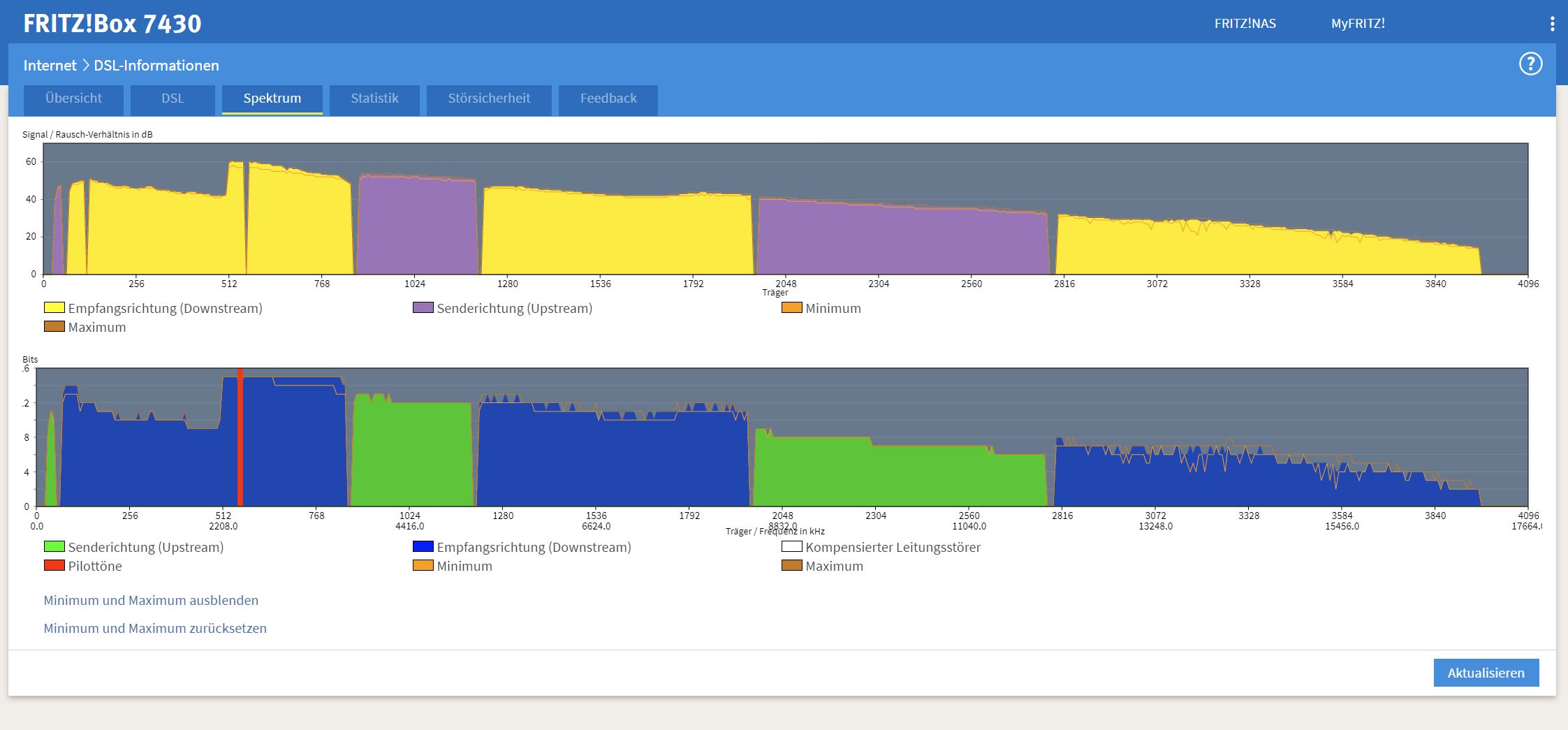Click green Senderichtung (Upstream) legend swatch
Image resolution: width=1568 pixels, height=730 pixels.
click(x=54, y=546)
